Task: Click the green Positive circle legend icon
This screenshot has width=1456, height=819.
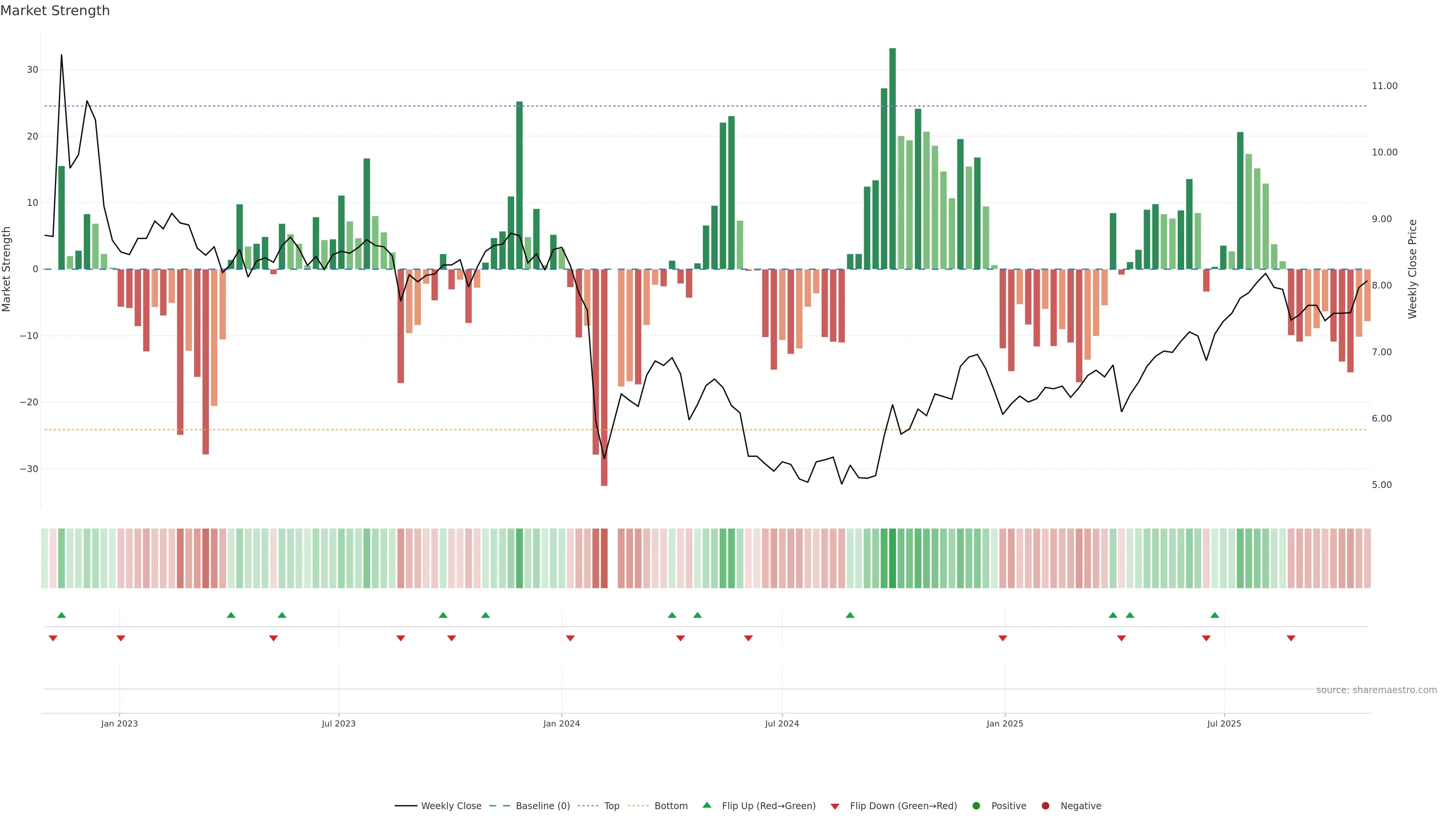Action: (x=976, y=805)
